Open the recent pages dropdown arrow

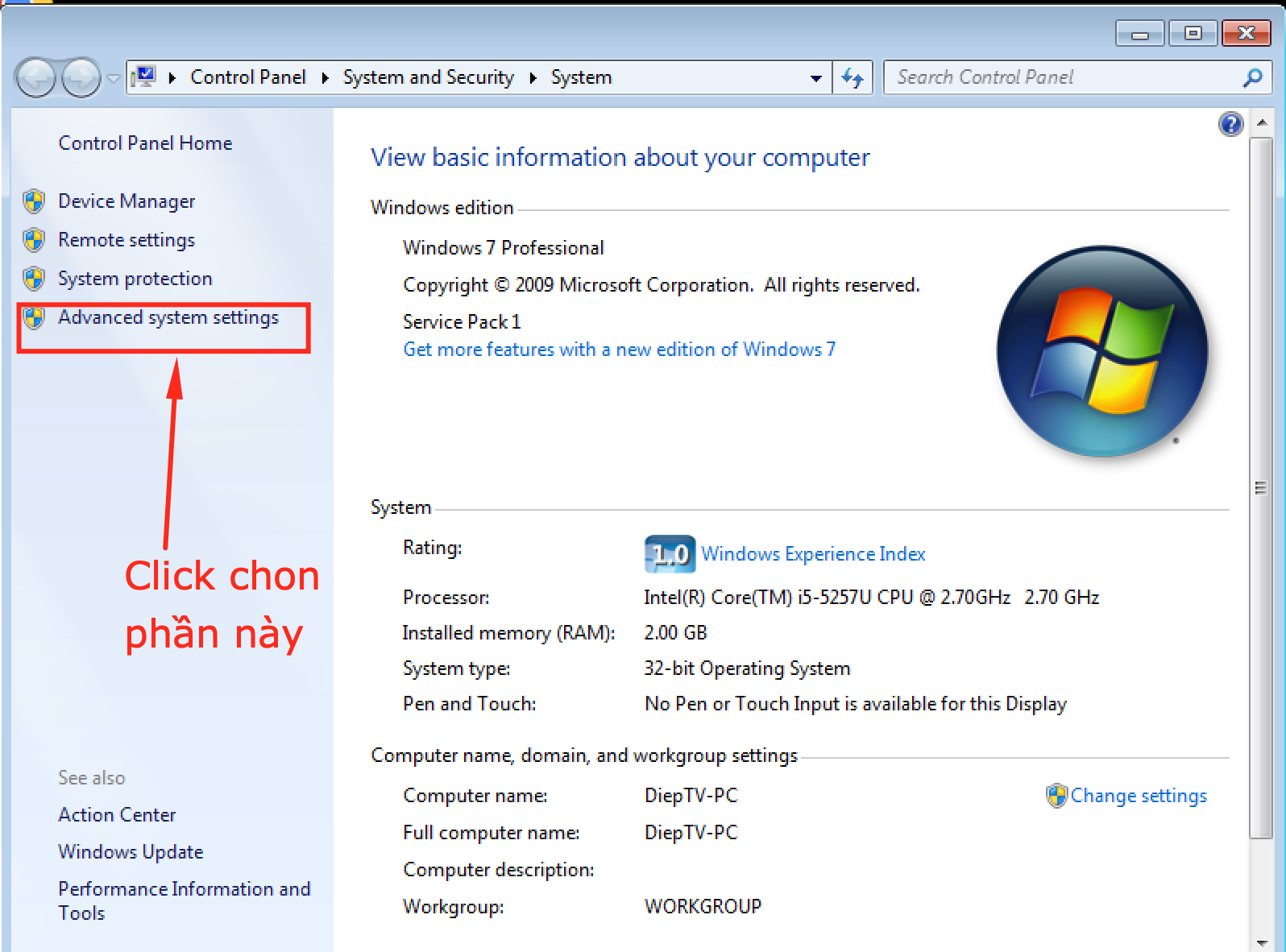point(114,78)
